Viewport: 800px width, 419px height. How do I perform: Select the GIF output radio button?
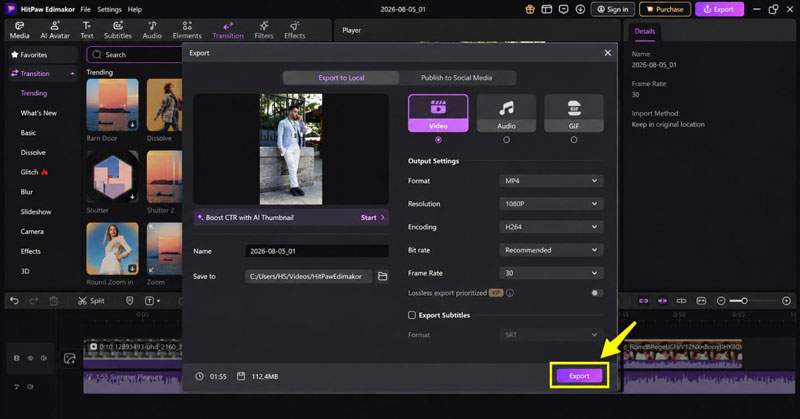point(574,140)
